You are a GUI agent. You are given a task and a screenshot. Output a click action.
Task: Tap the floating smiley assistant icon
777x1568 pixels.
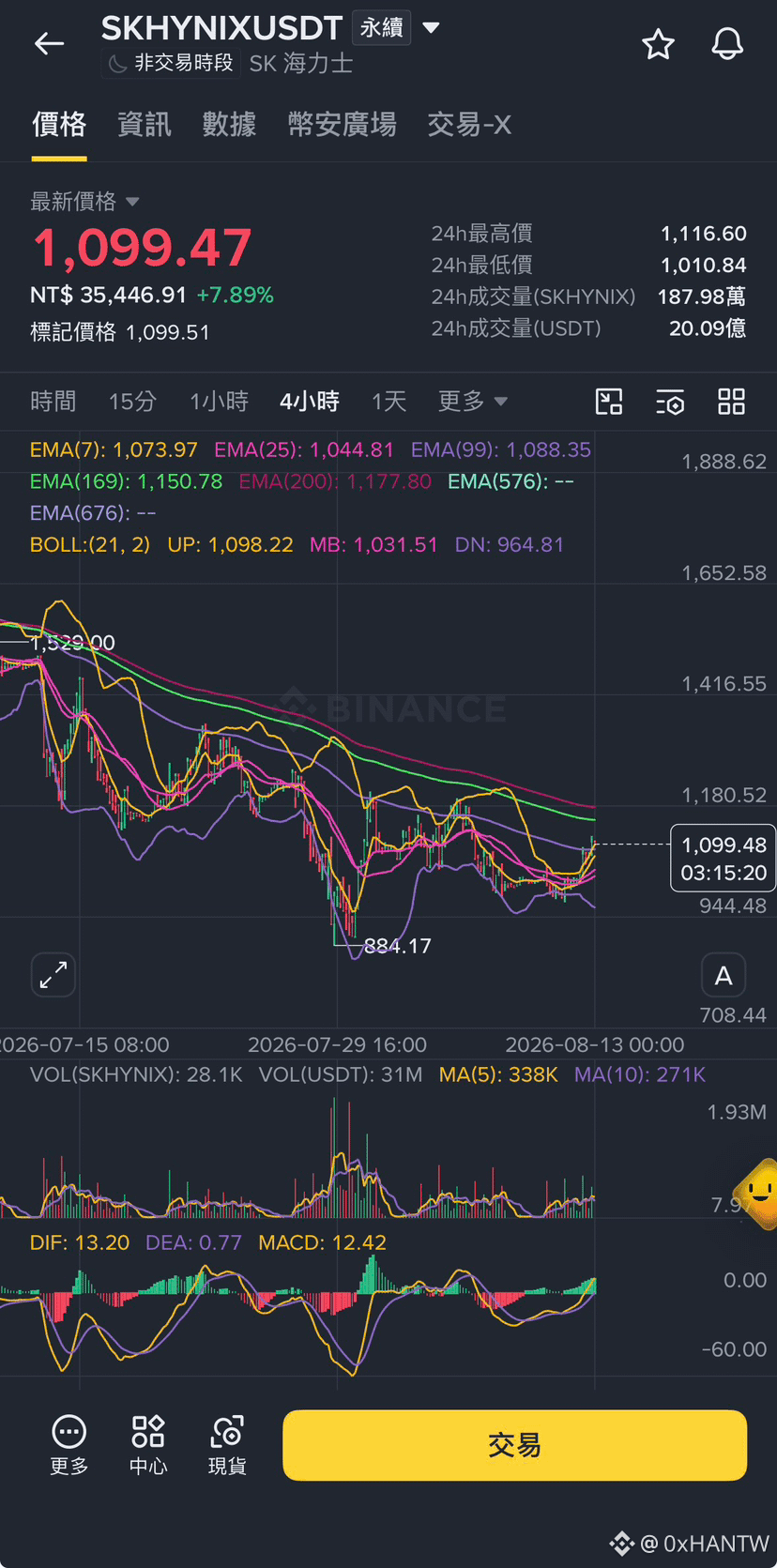pos(758,1194)
